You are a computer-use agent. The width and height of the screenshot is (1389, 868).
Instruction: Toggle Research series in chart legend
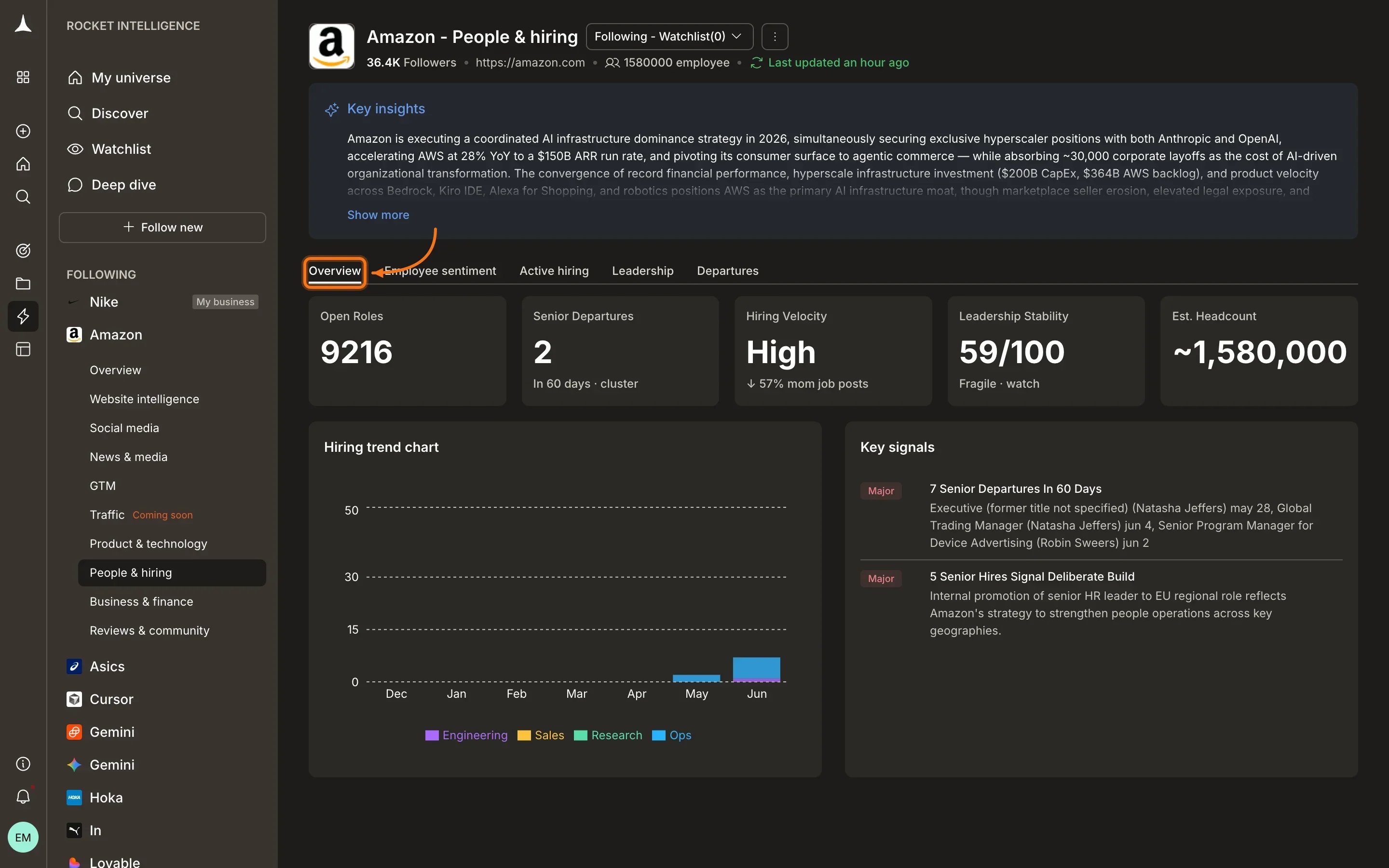tap(608, 735)
